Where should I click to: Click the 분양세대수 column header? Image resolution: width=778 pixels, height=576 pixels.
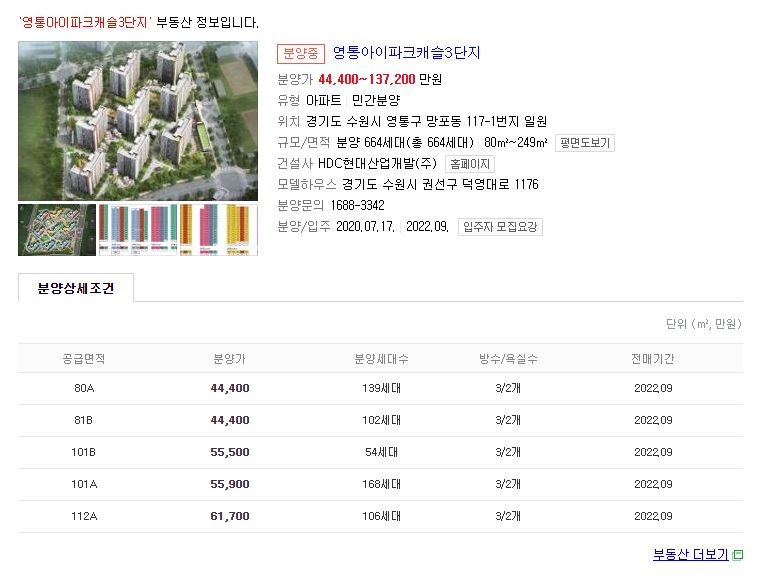[x=381, y=359]
